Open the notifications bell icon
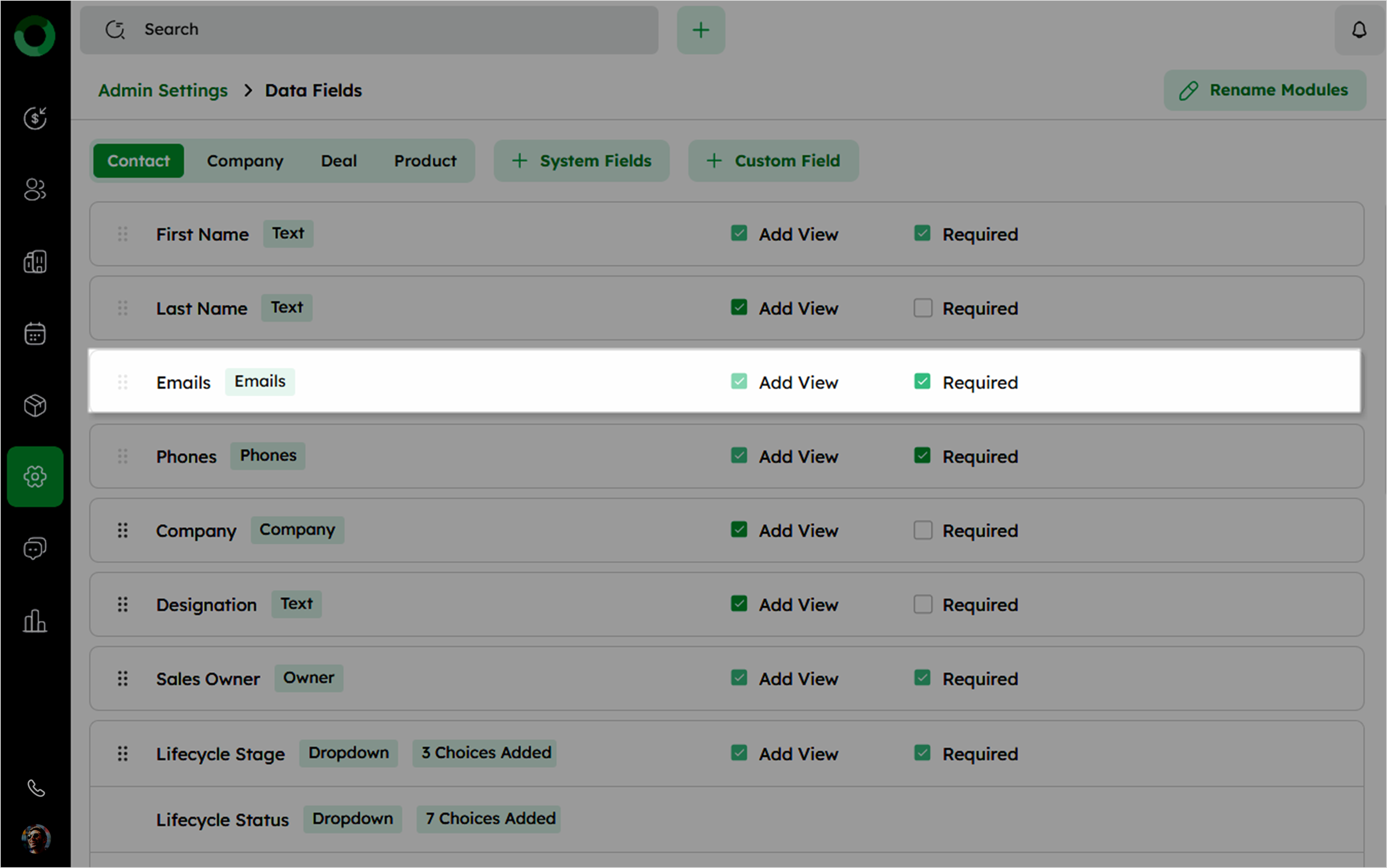This screenshot has height=868, width=1387. [x=1359, y=30]
